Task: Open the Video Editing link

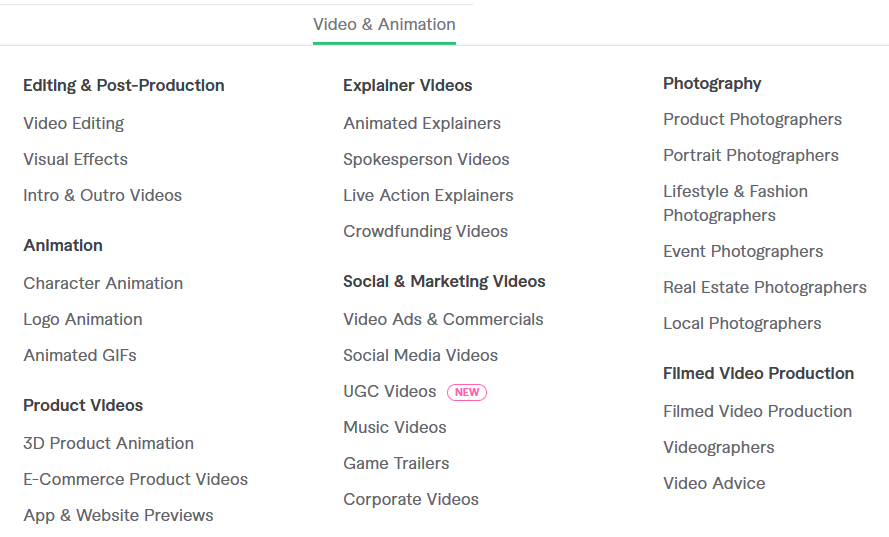Action: [x=74, y=123]
